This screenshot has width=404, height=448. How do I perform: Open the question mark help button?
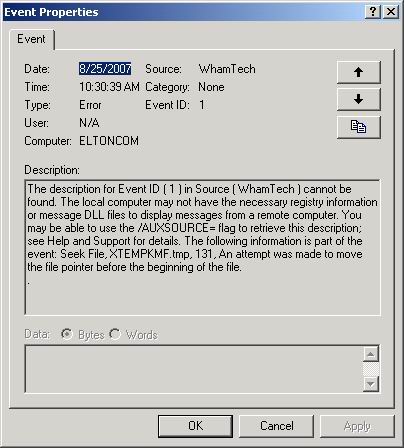[373, 12]
